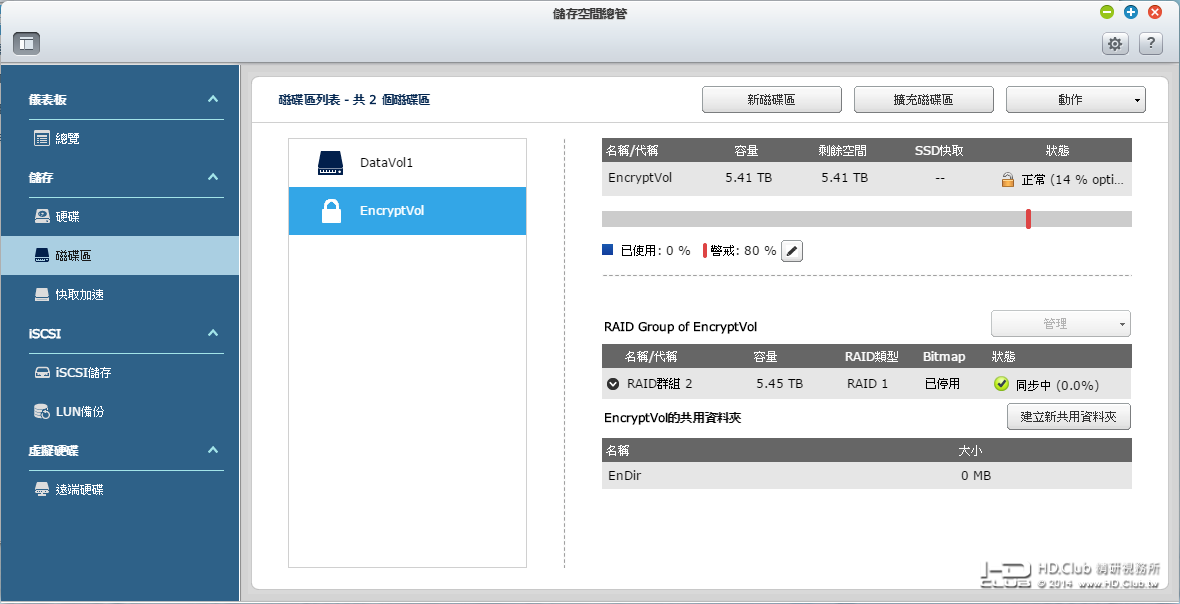Open the 管理 dropdown
The width and height of the screenshot is (1180, 604).
1060,323
